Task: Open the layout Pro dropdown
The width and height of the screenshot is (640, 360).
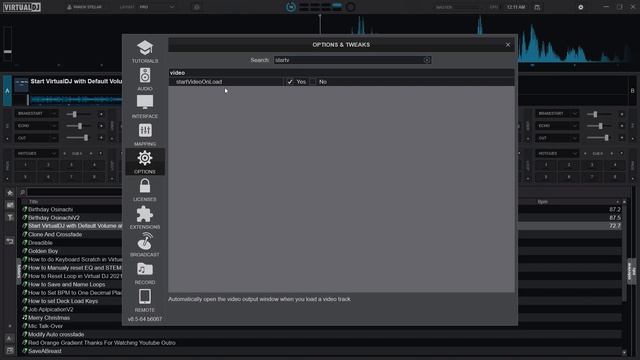Action: (x=157, y=7)
